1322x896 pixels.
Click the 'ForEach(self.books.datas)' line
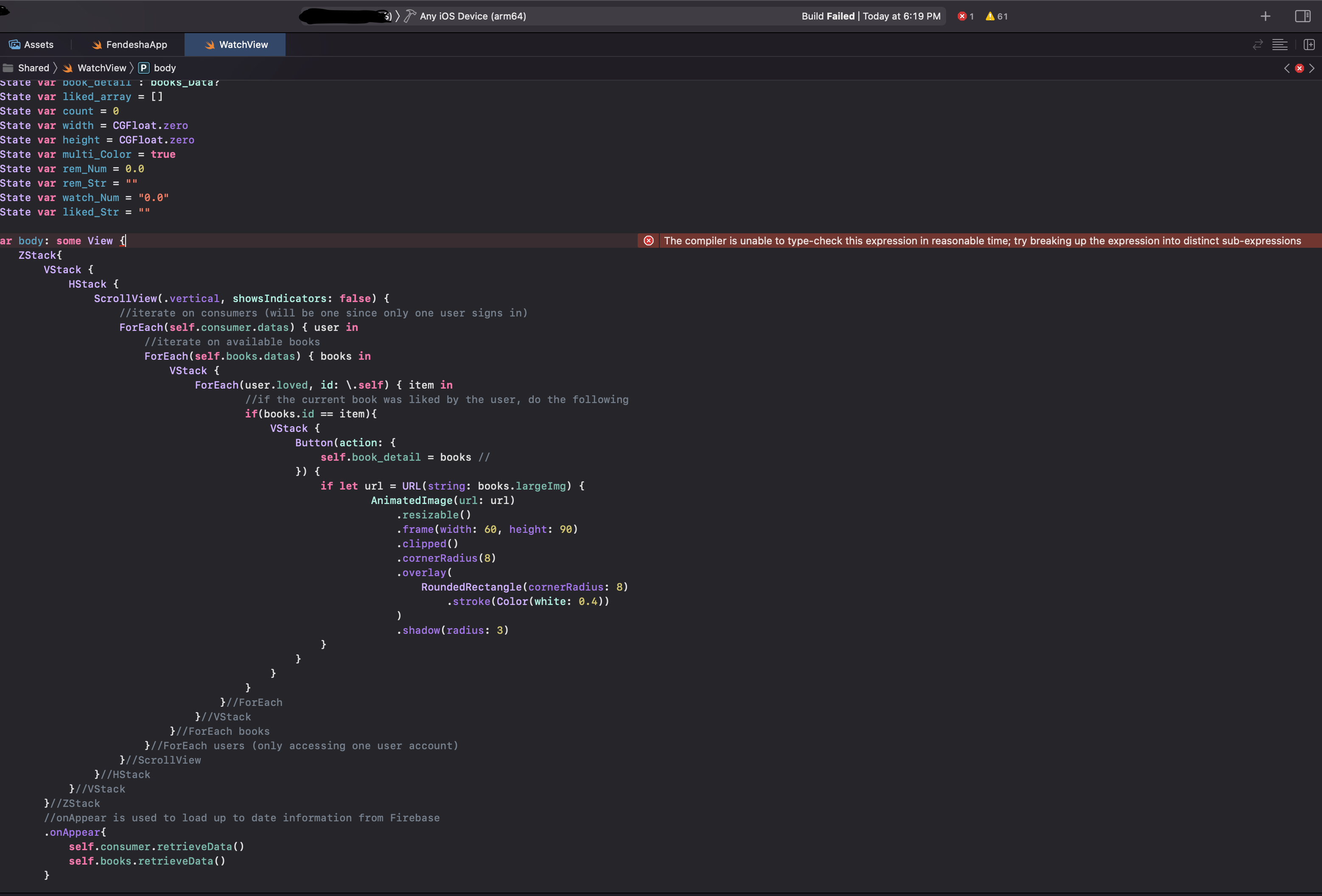click(x=258, y=356)
